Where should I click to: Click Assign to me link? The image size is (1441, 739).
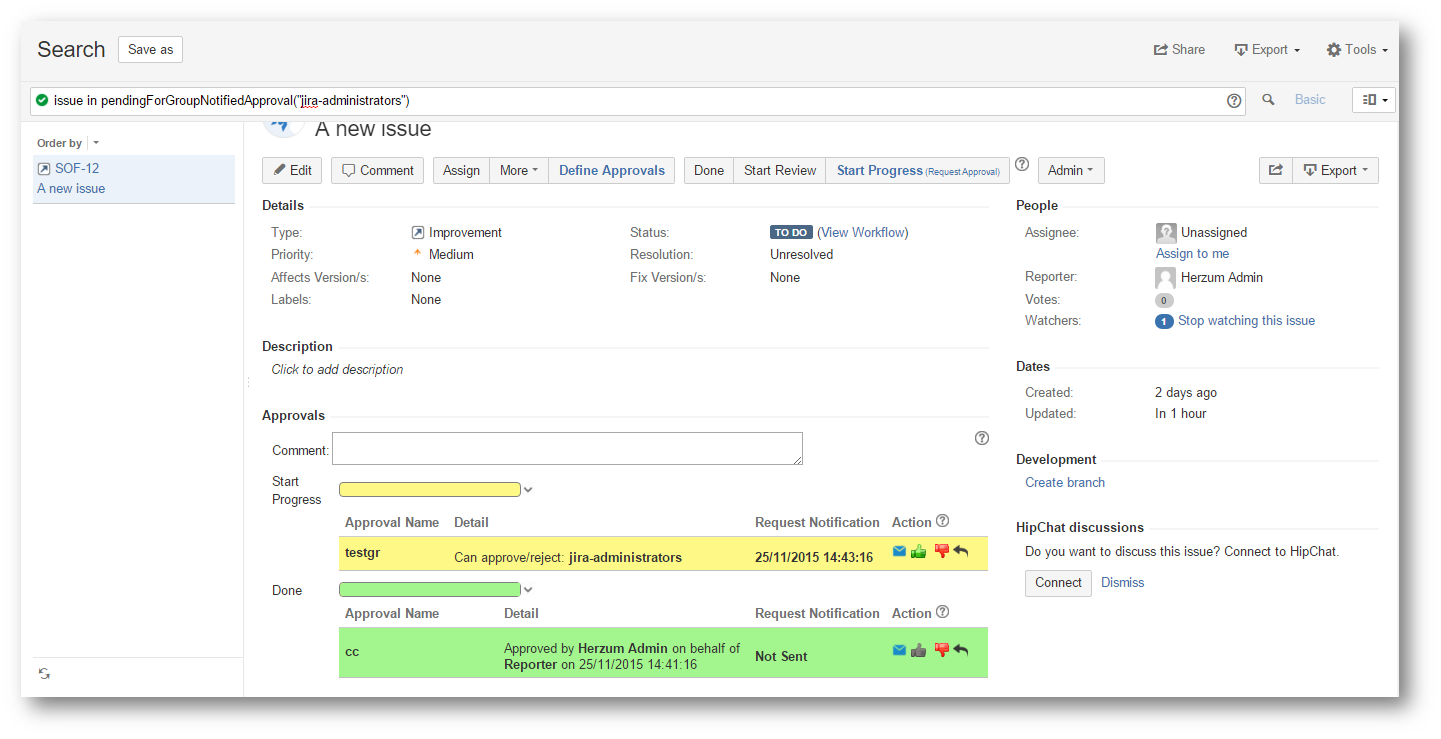point(1192,254)
